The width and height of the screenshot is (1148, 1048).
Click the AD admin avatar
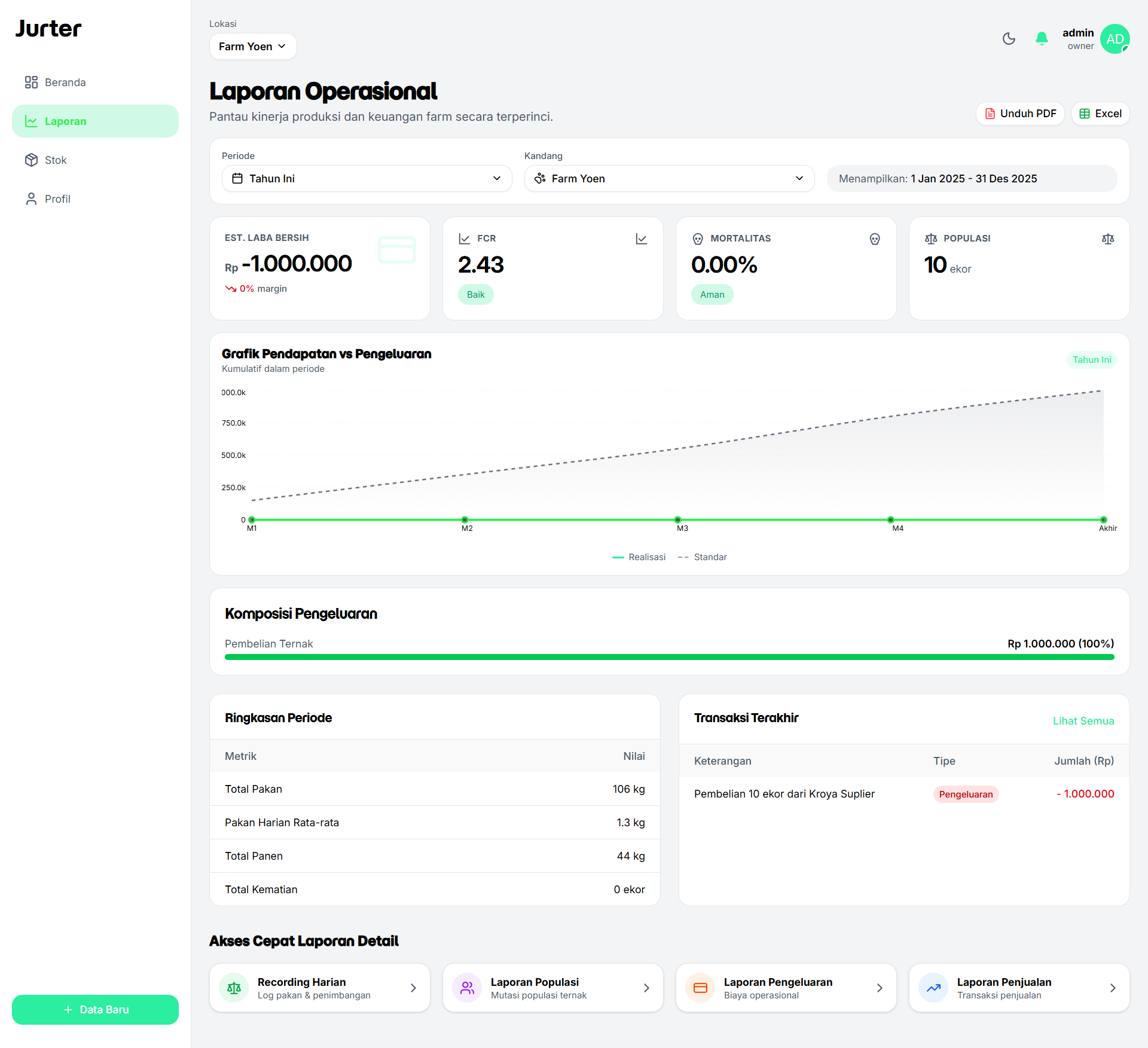pyautogui.click(x=1115, y=38)
